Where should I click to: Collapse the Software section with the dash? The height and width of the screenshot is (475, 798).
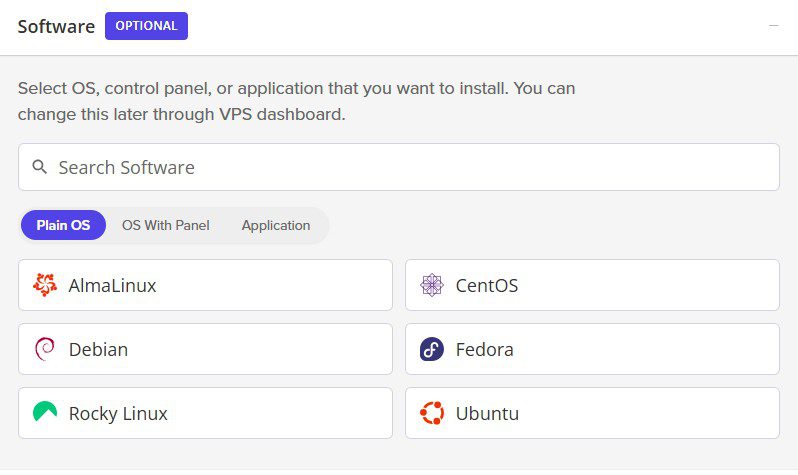[774, 25]
